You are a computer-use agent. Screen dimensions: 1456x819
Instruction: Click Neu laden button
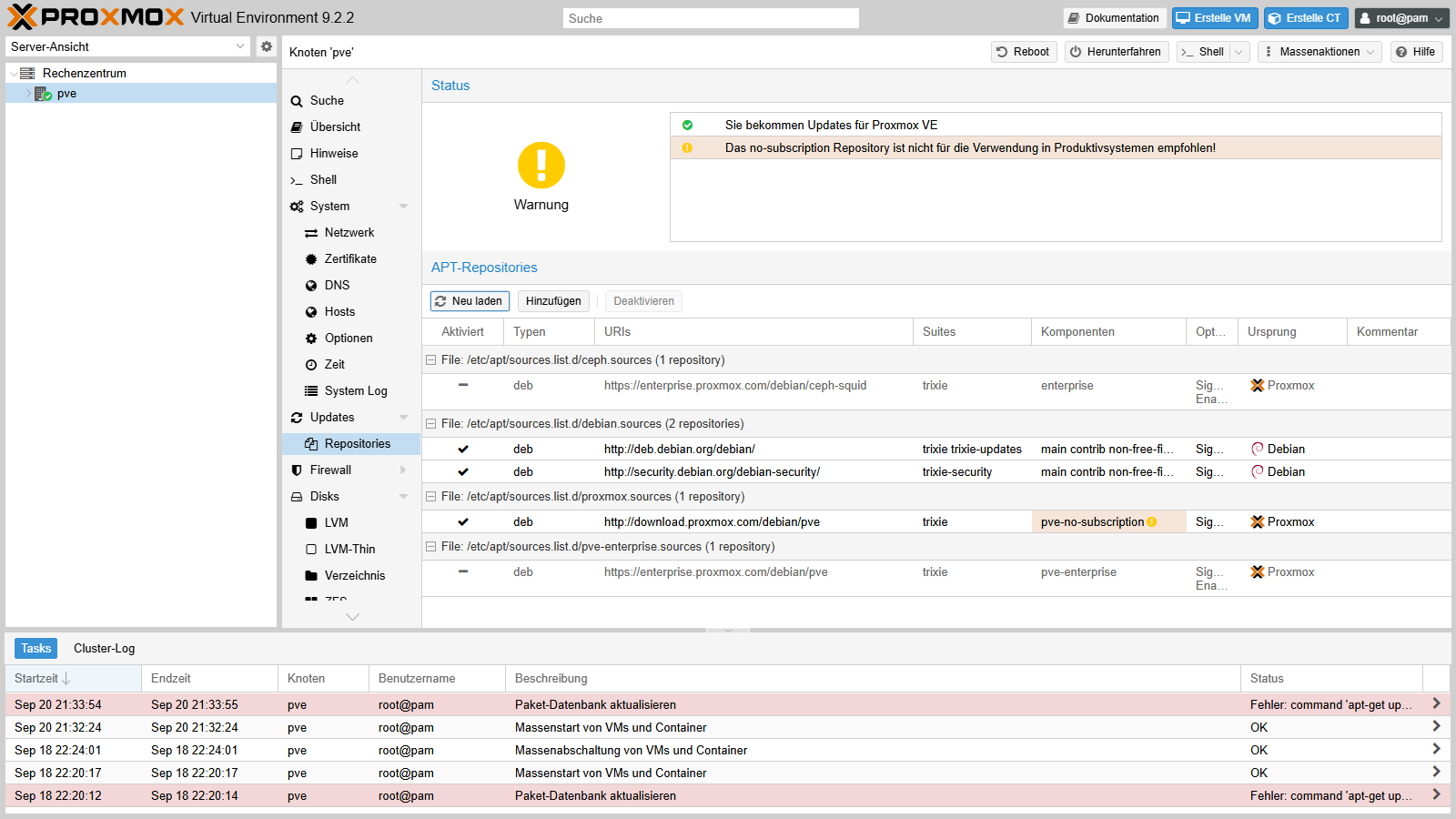coord(470,301)
